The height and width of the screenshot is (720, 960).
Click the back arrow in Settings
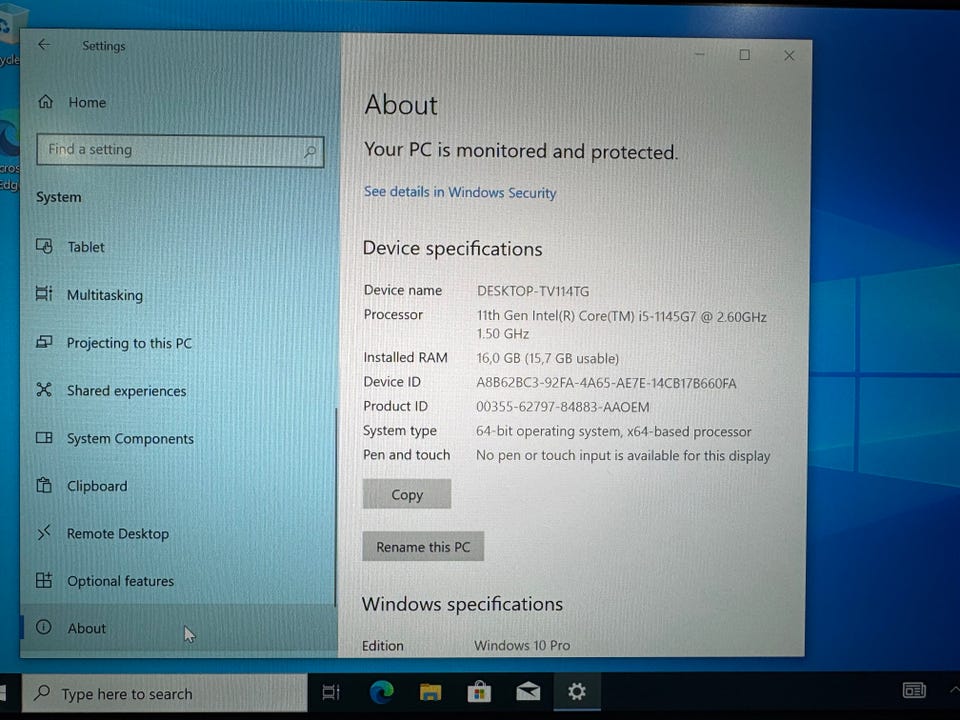(44, 45)
